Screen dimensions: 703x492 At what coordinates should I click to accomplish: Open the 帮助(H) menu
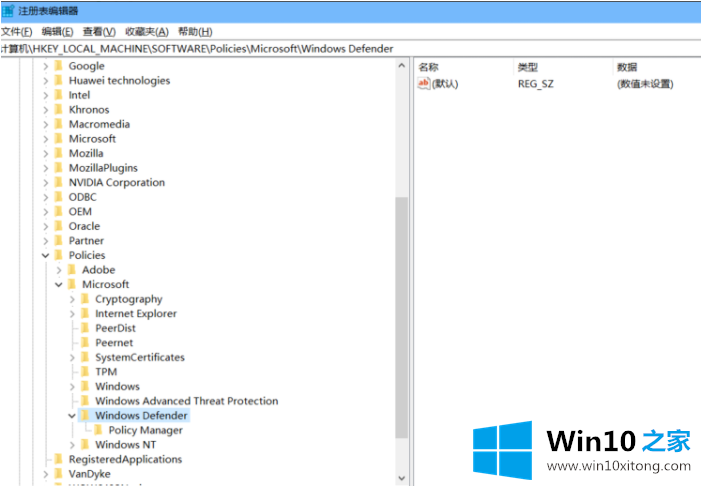click(195, 32)
